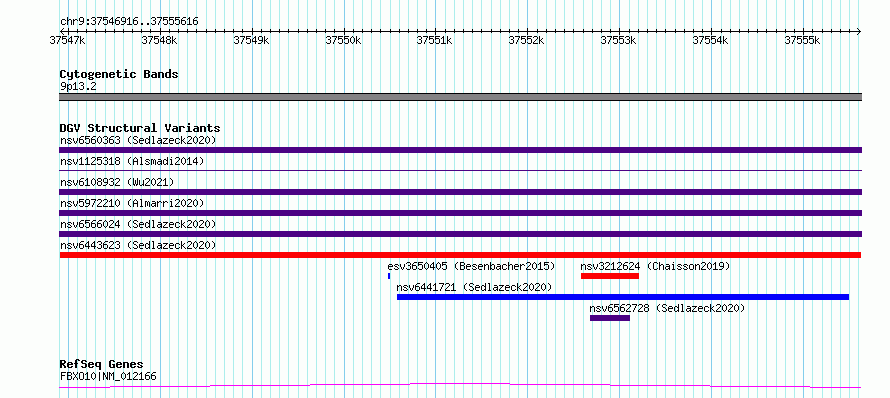Select the gray 9p13.2 cytogenetic band bar
This screenshot has width=890, height=398.
(x=460, y=97)
